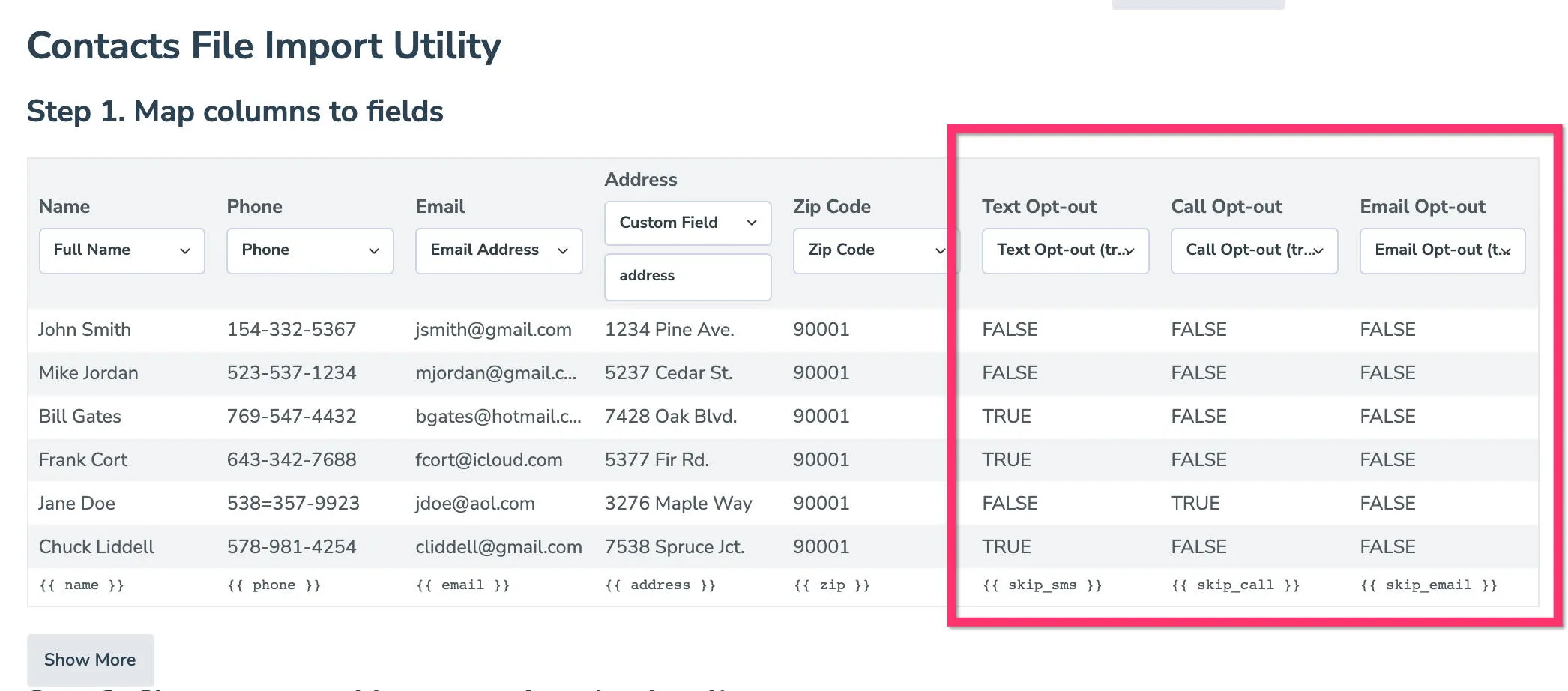Click the chevron on the Full Name selector
This screenshot has width=1568, height=691.
point(186,250)
